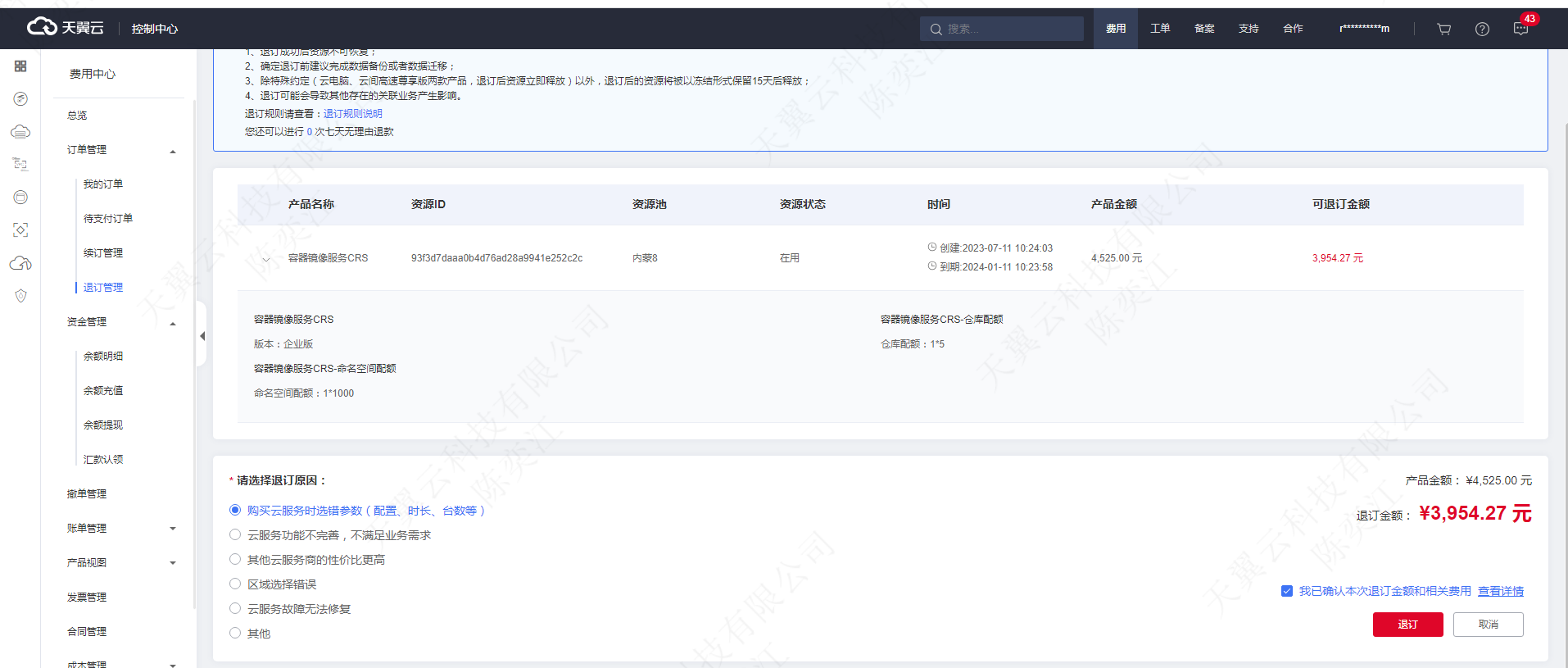1568x668 pixels.
Task: Click the 在用 resource status cell
Action: point(790,258)
